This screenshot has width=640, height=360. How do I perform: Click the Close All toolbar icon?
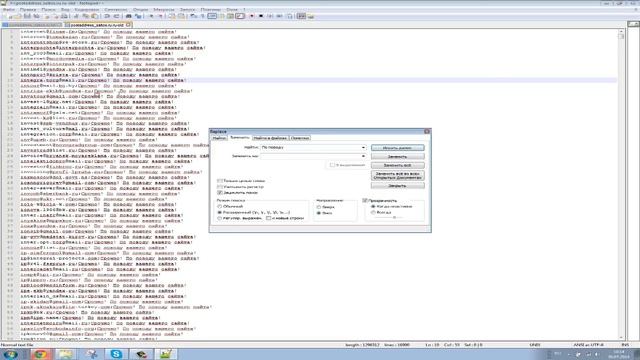55,16
